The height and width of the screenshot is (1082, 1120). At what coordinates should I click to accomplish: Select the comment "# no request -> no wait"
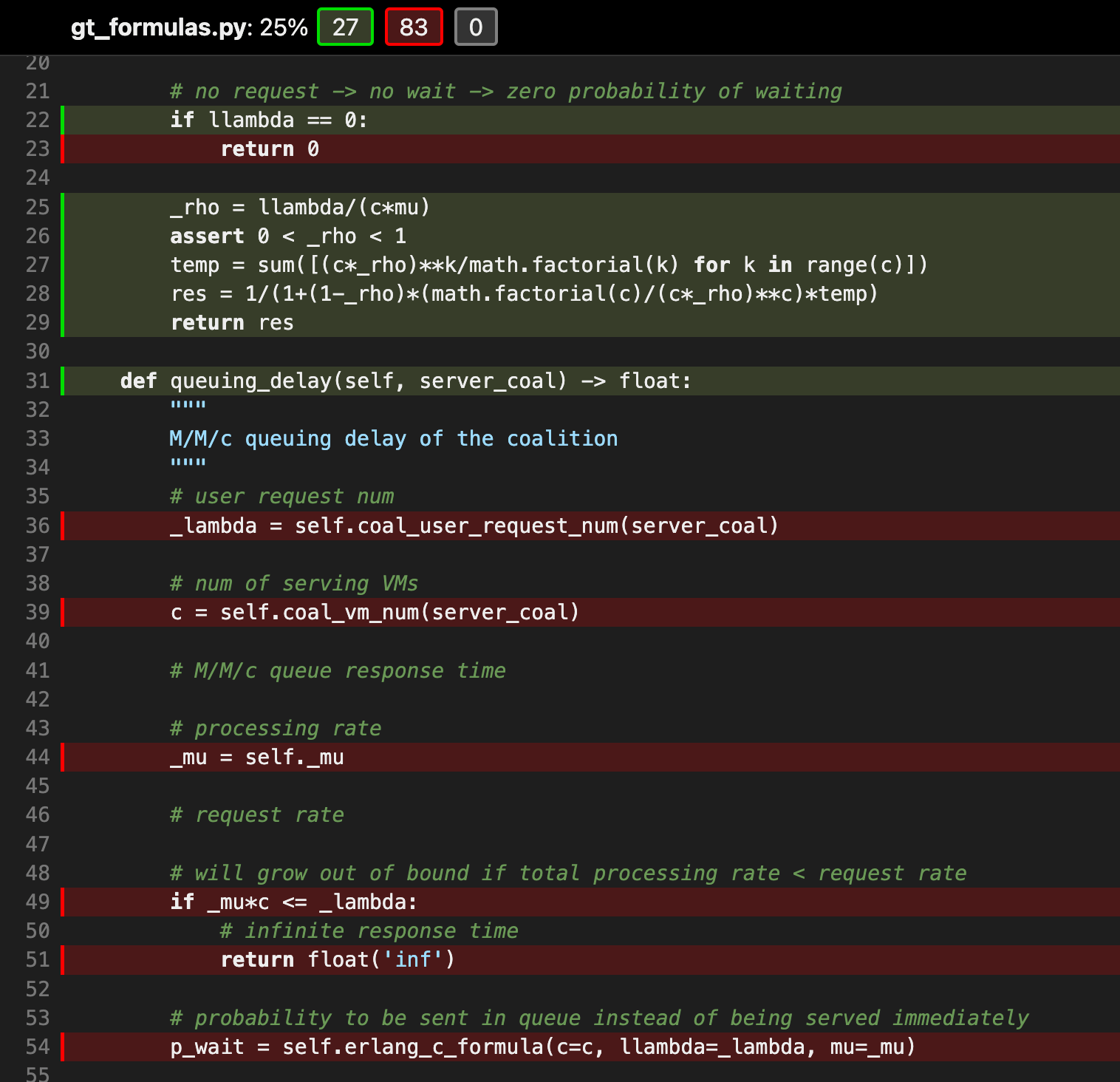[x=313, y=92]
